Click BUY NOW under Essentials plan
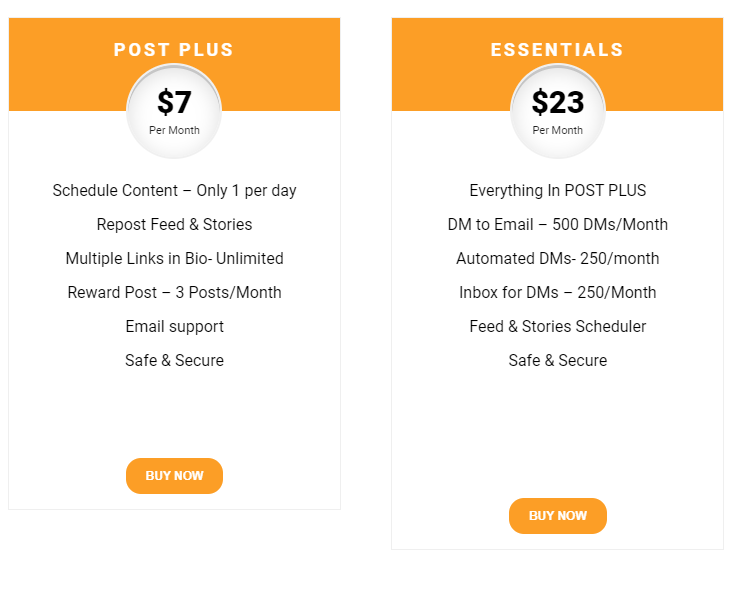Image resolution: width=745 pixels, height=614 pixels. click(x=558, y=516)
